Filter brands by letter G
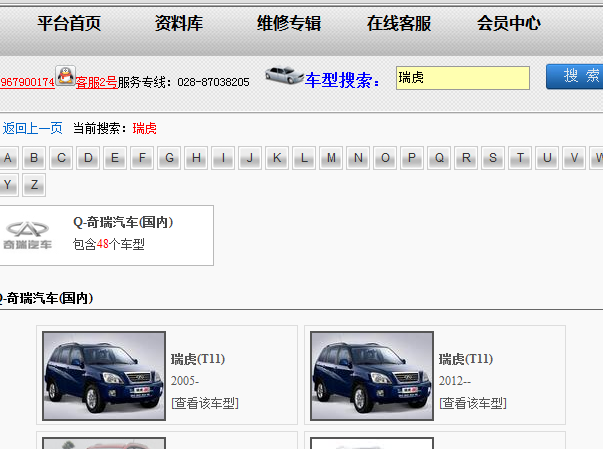The image size is (603, 449). [x=169, y=158]
